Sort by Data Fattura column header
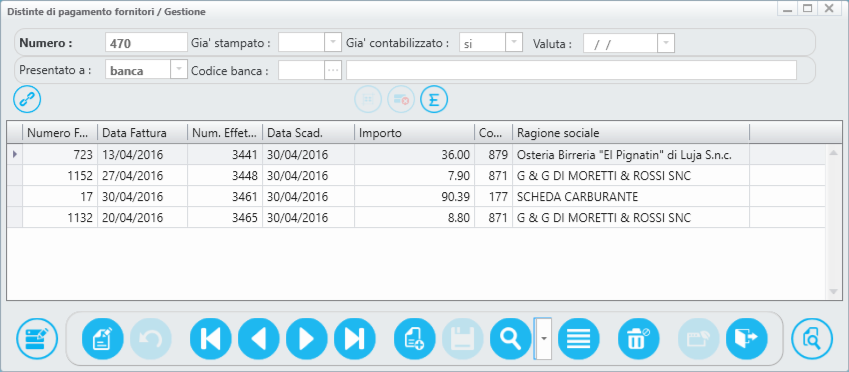The height and width of the screenshot is (372, 849). [x=142, y=133]
